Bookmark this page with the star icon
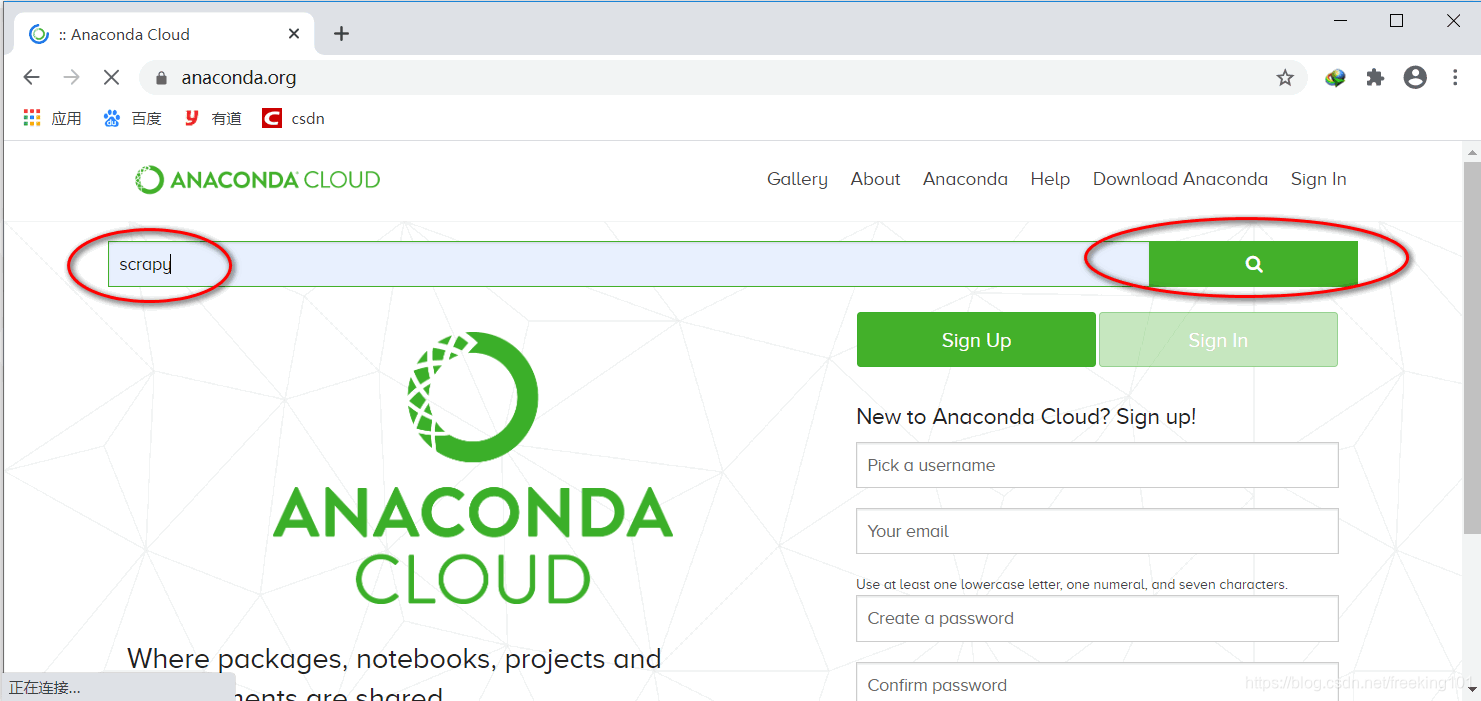The width and height of the screenshot is (1481, 701). (x=1285, y=78)
